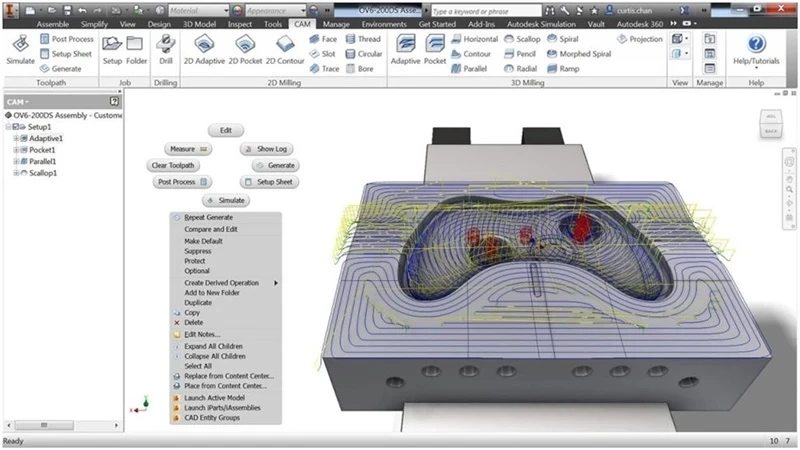Image resolution: width=800 pixels, height=450 pixels.
Task: Select the Projection 3D milling strategy
Action: point(640,39)
